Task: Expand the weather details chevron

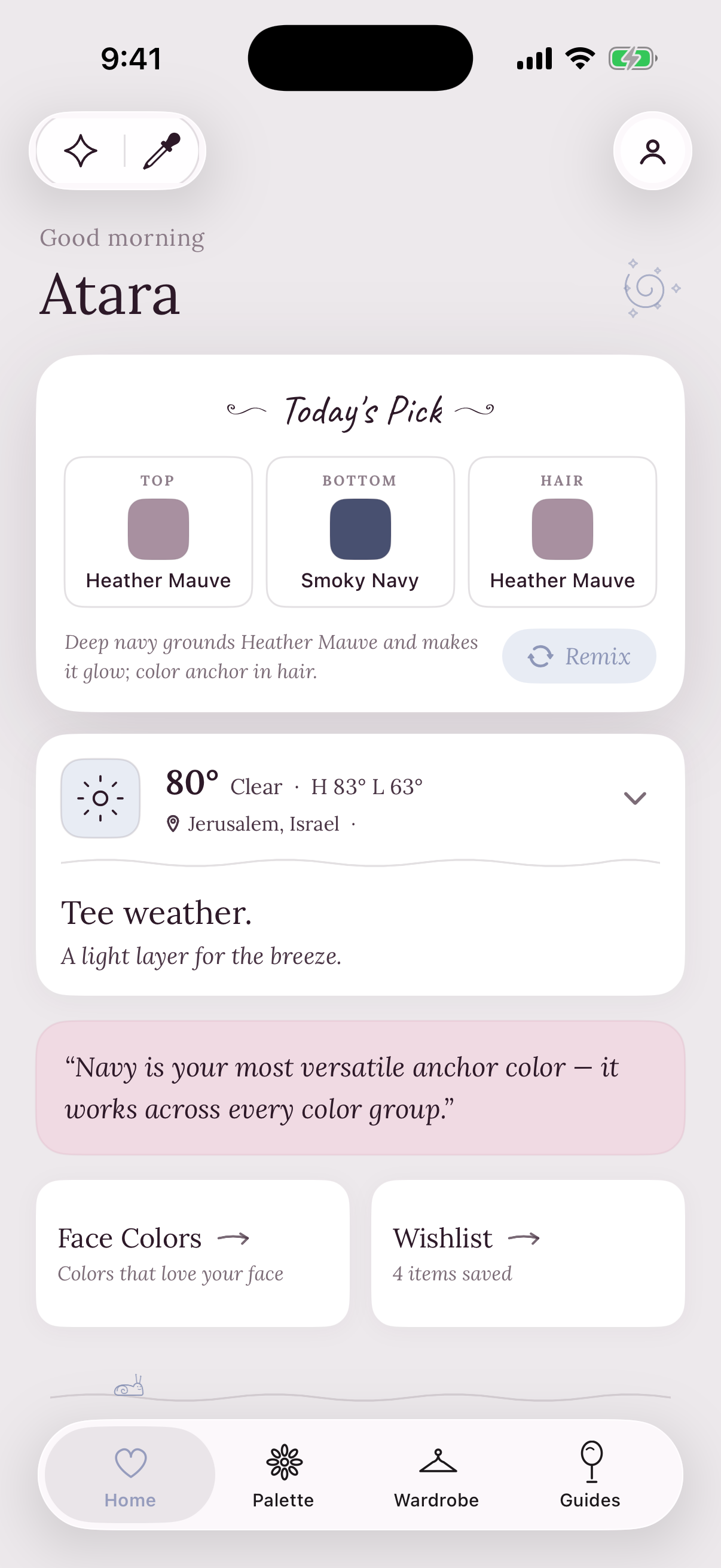Action: 634,798
